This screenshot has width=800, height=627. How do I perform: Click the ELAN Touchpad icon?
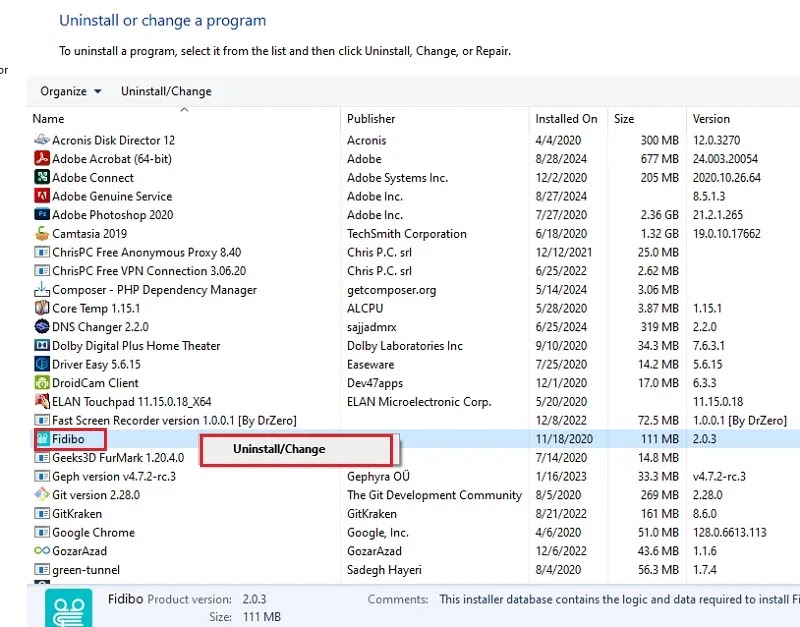click(42, 402)
